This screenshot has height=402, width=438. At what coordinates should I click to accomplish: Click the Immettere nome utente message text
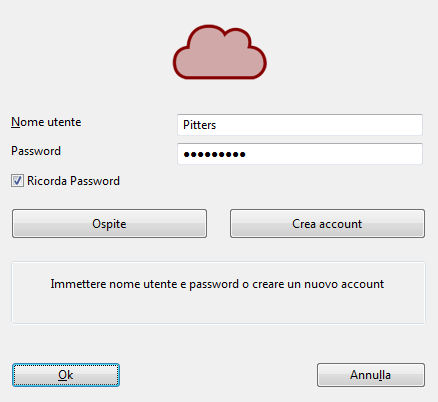(x=217, y=284)
